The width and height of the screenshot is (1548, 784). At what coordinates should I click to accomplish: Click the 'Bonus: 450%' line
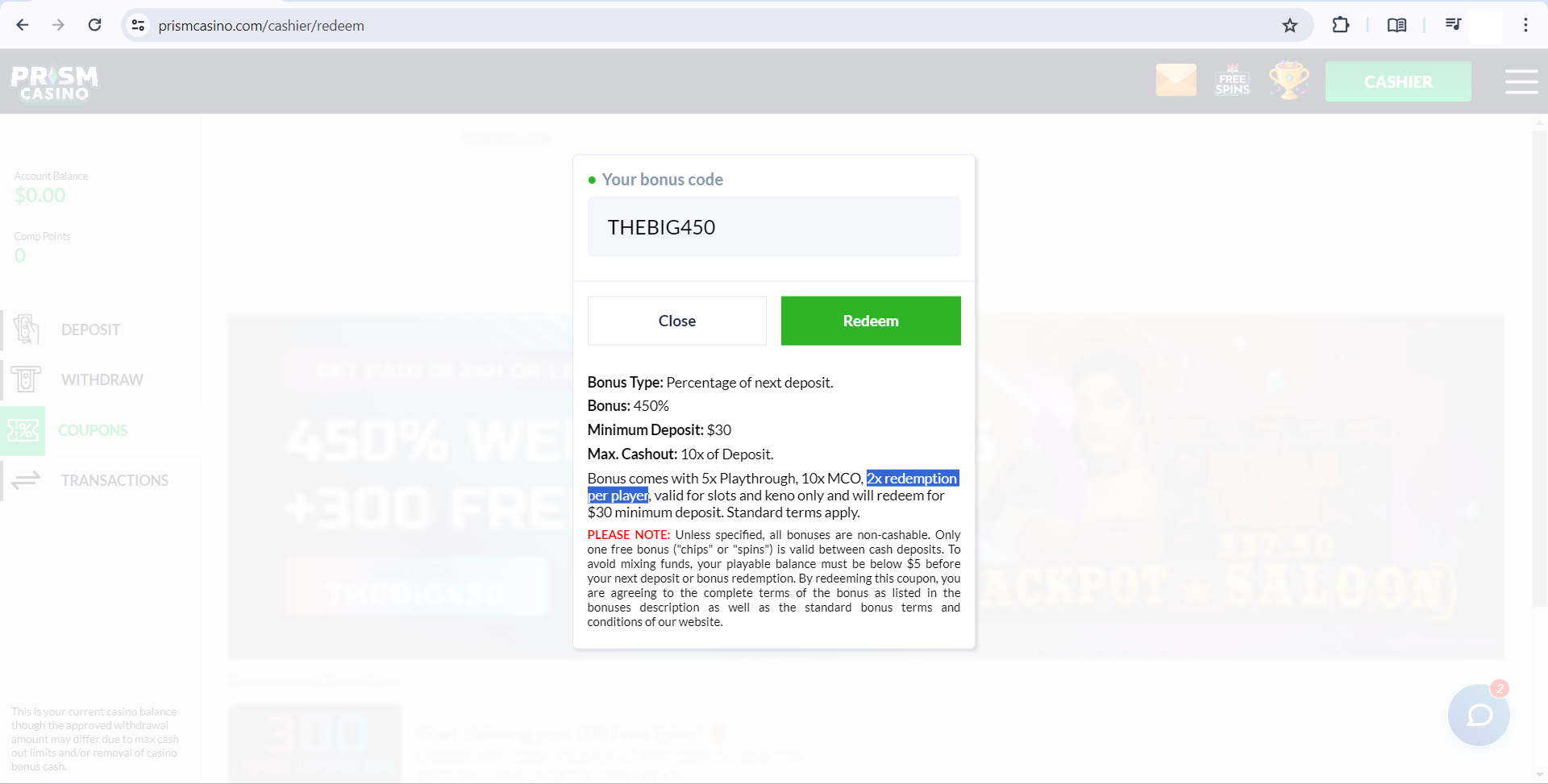coord(628,405)
